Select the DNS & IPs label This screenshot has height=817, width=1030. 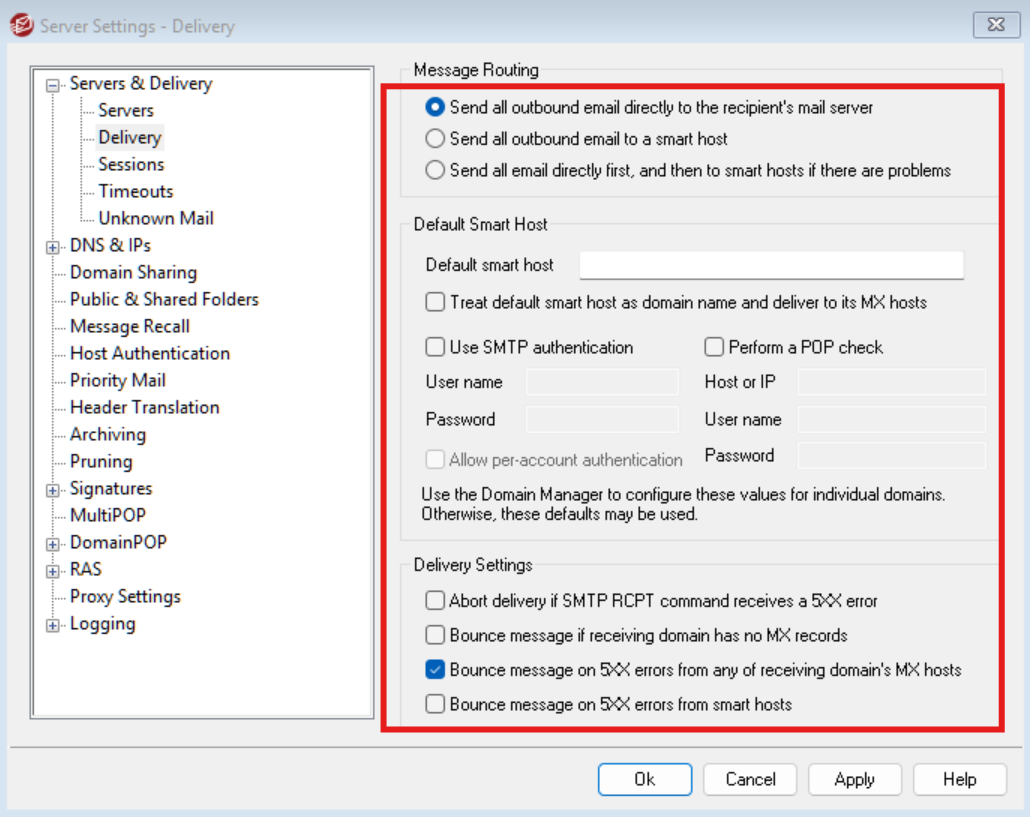(x=110, y=245)
